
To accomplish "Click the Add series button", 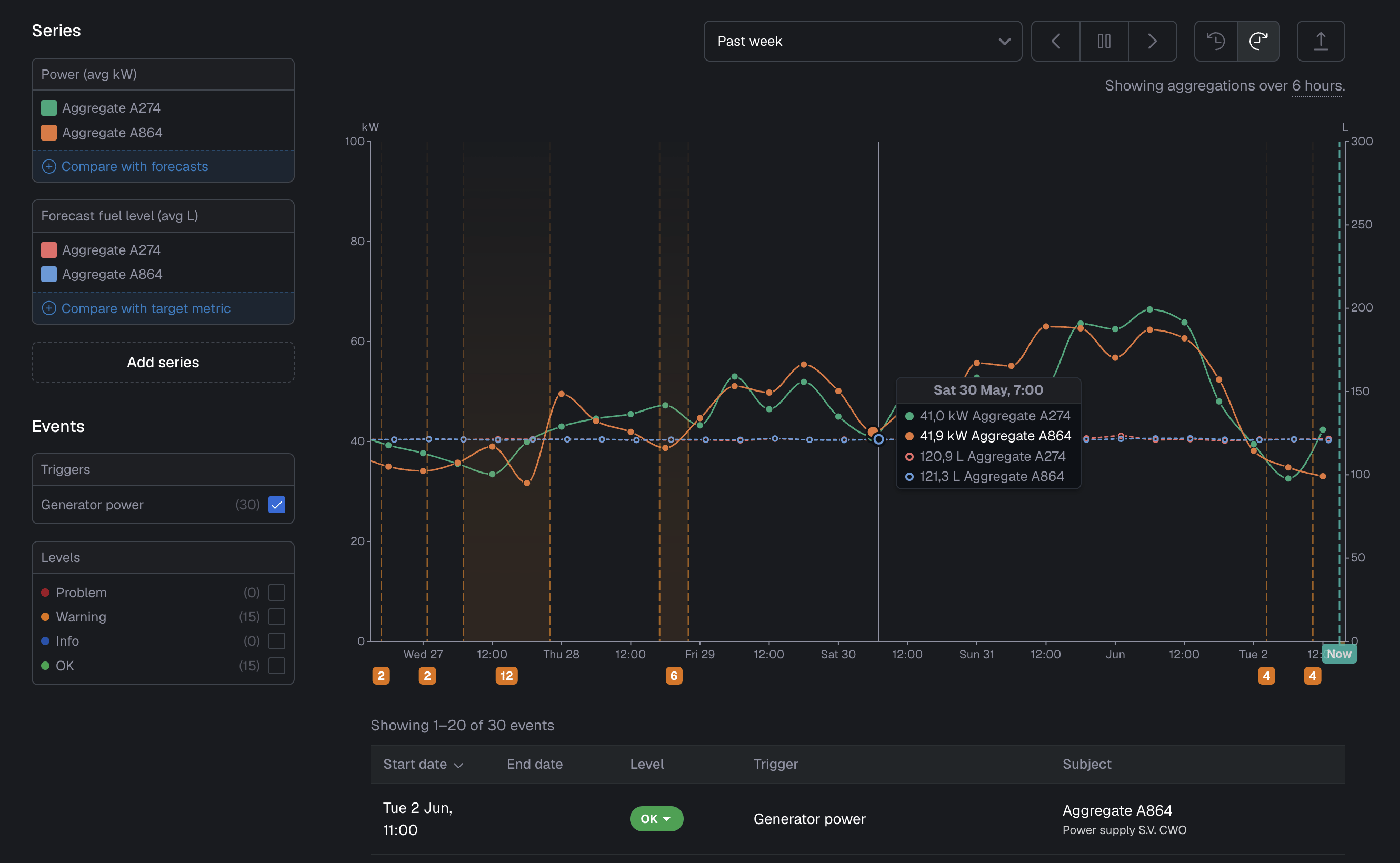I will pyautogui.click(x=163, y=362).
